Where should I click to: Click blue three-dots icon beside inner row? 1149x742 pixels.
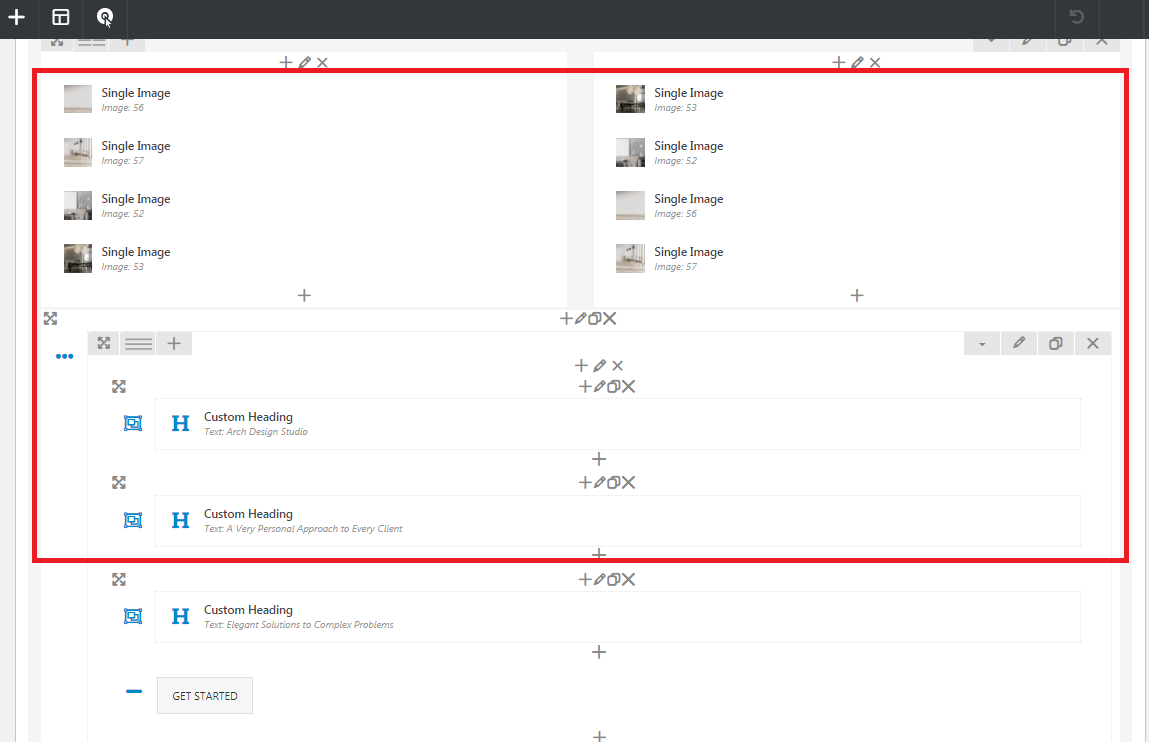coord(64,357)
